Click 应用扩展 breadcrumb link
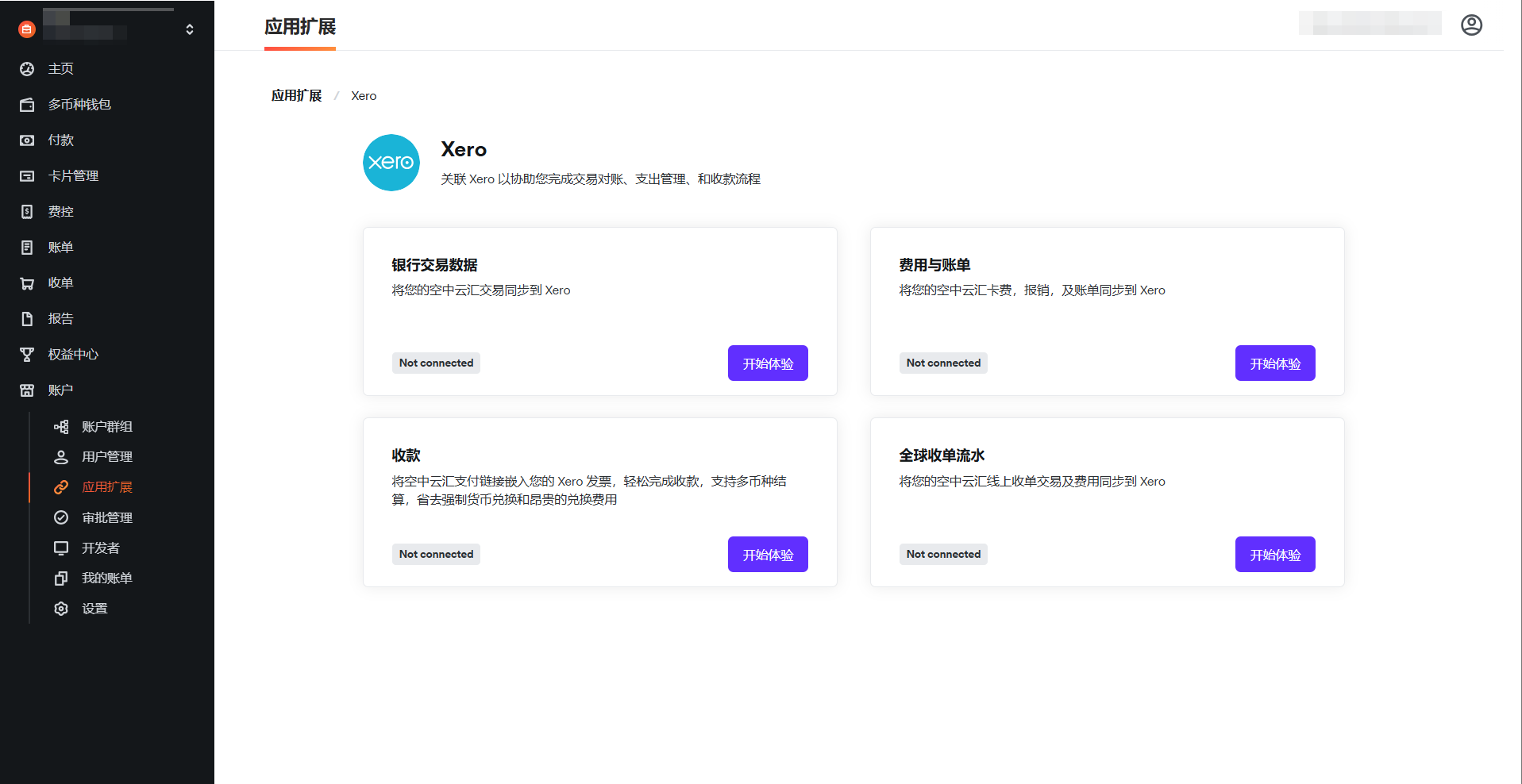The width and height of the screenshot is (1522, 784). [296, 96]
